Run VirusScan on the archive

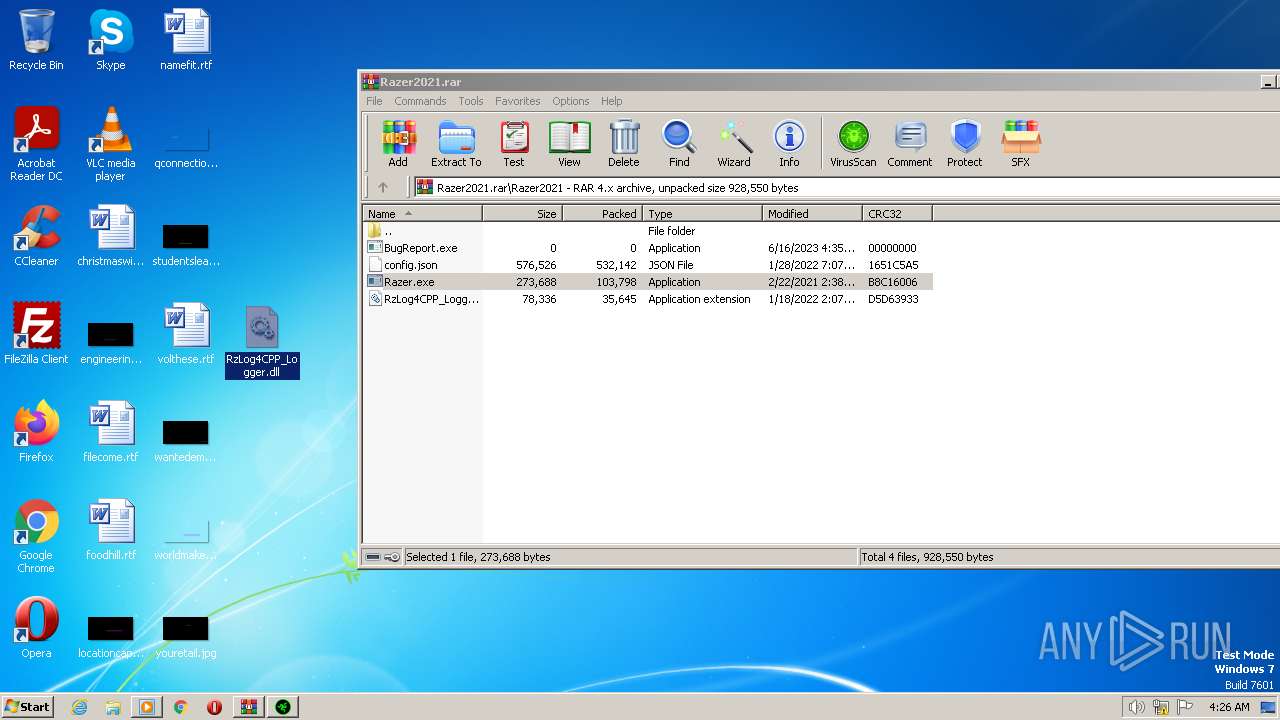point(853,144)
